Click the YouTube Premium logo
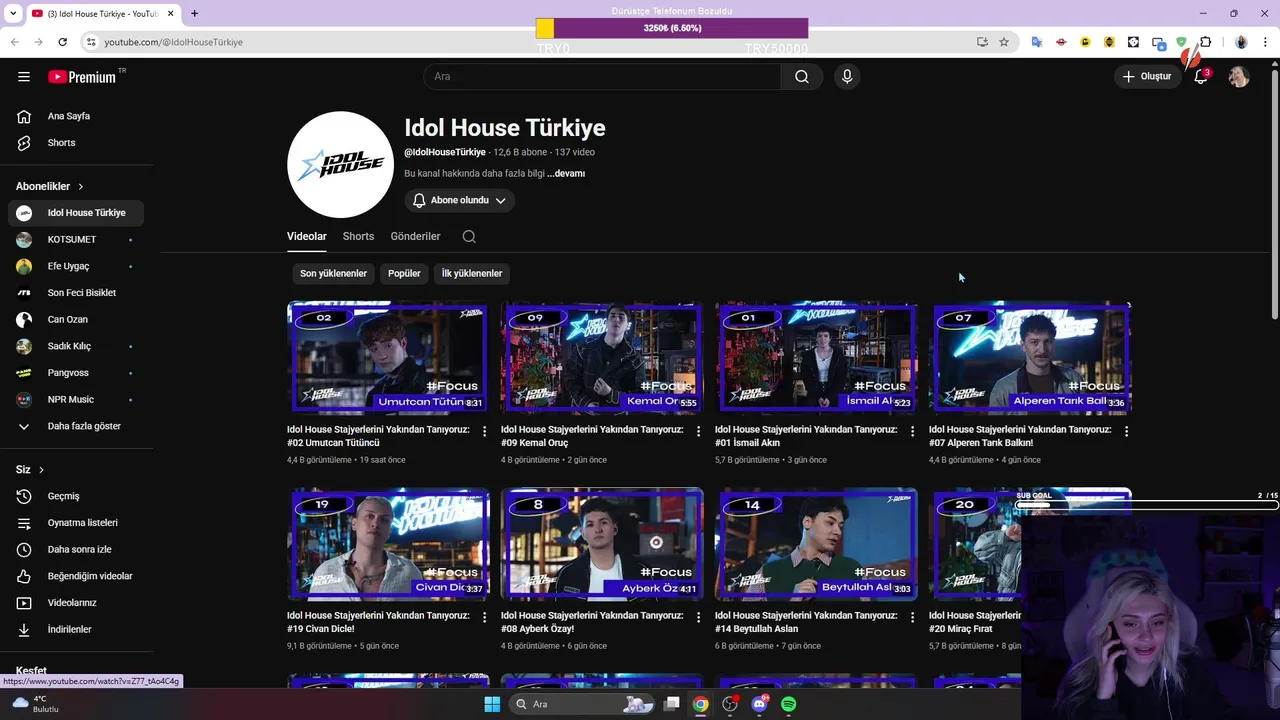 point(82,76)
